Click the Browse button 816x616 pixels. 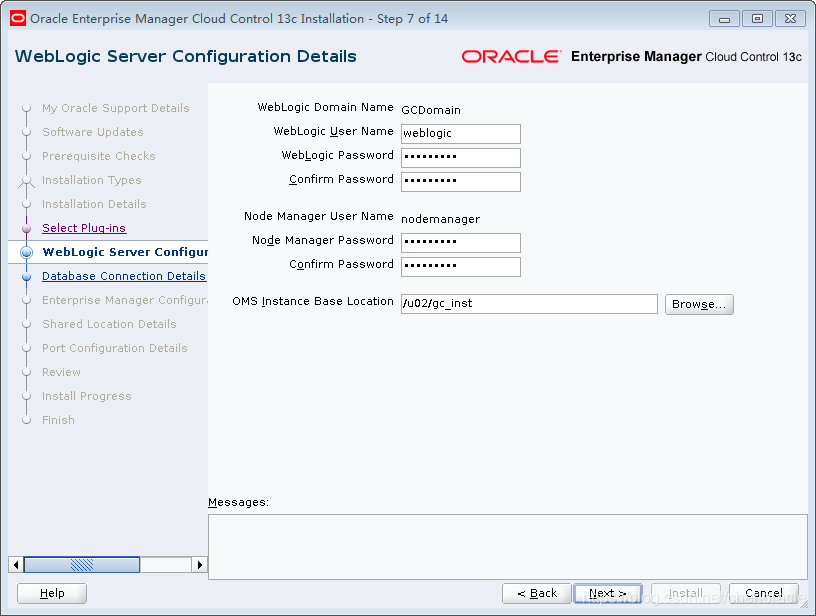coord(699,304)
